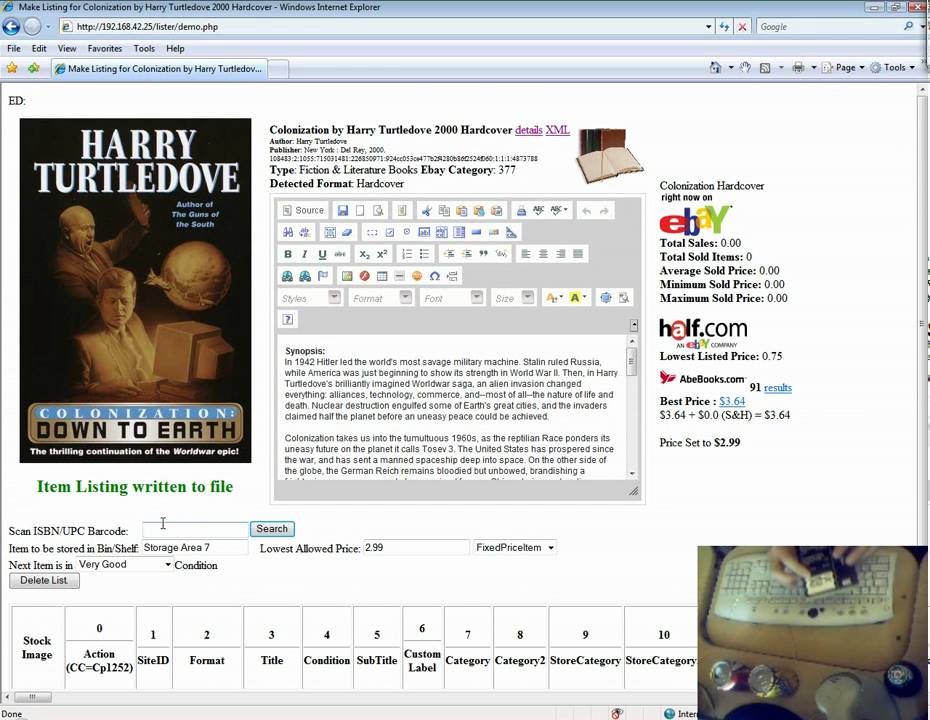
Task: Toggle Underline formatting in editor
Action: tap(322, 254)
